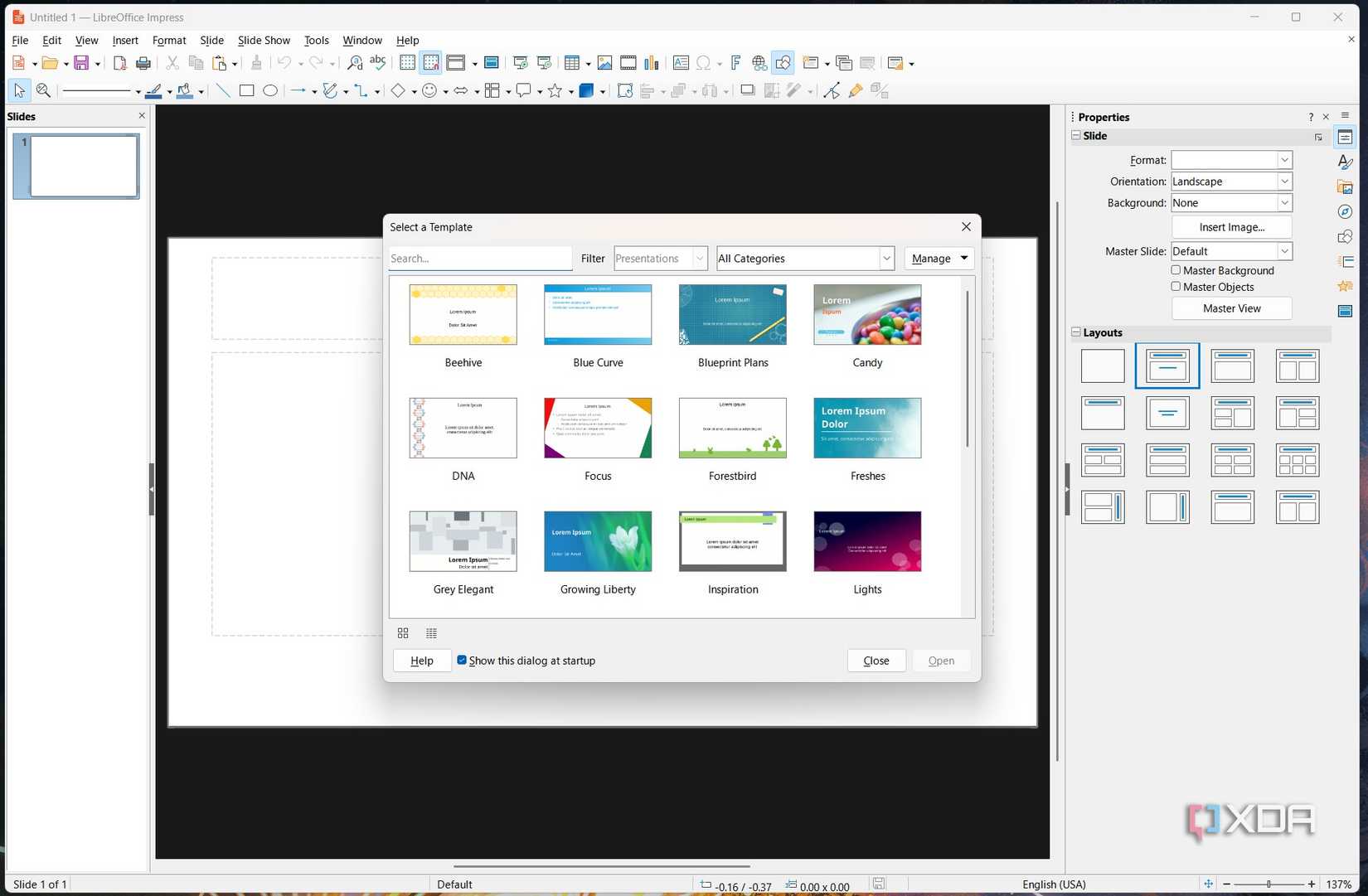Open the Gallery panel in the sidebar
Image resolution: width=1368 pixels, height=896 pixels.
pos(1346,186)
